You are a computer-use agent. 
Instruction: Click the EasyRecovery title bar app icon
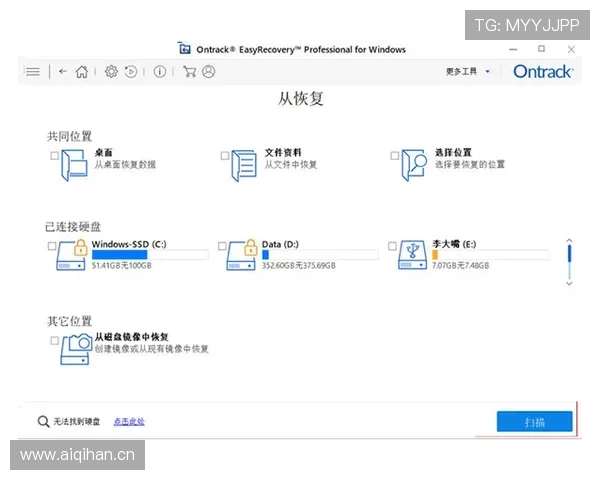click(x=184, y=48)
